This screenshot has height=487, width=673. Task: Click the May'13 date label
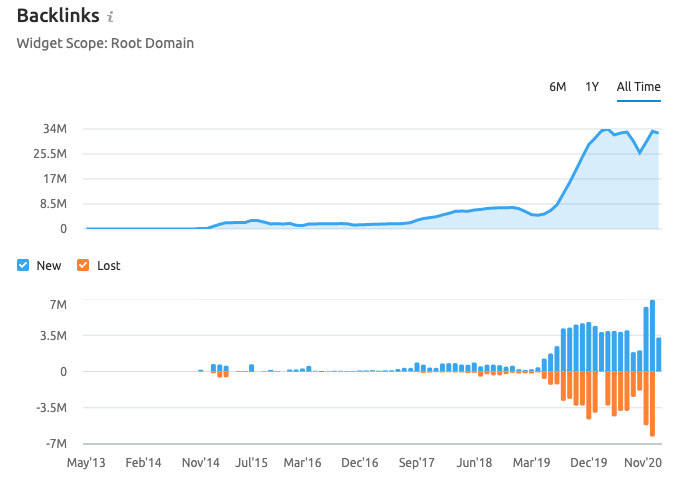coord(86,463)
